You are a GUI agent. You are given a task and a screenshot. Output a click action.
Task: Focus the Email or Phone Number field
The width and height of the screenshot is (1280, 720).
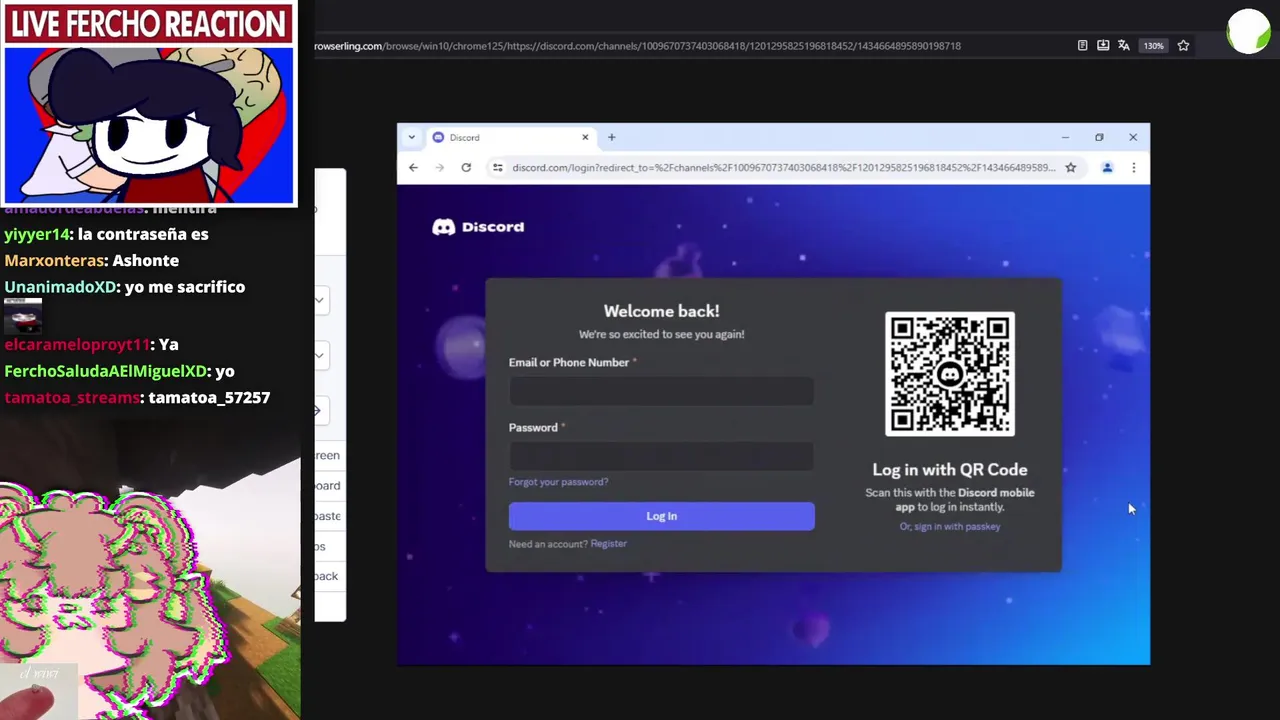(661, 391)
